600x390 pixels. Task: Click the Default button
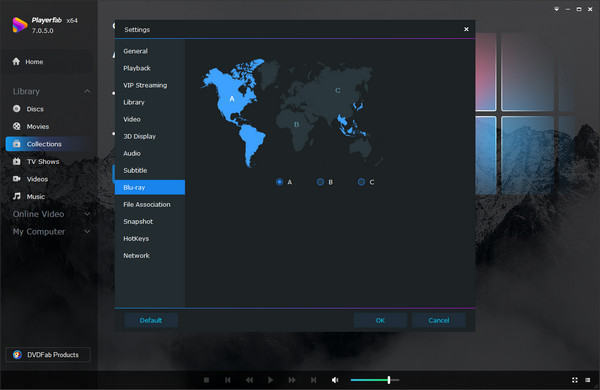(x=151, y=320)
